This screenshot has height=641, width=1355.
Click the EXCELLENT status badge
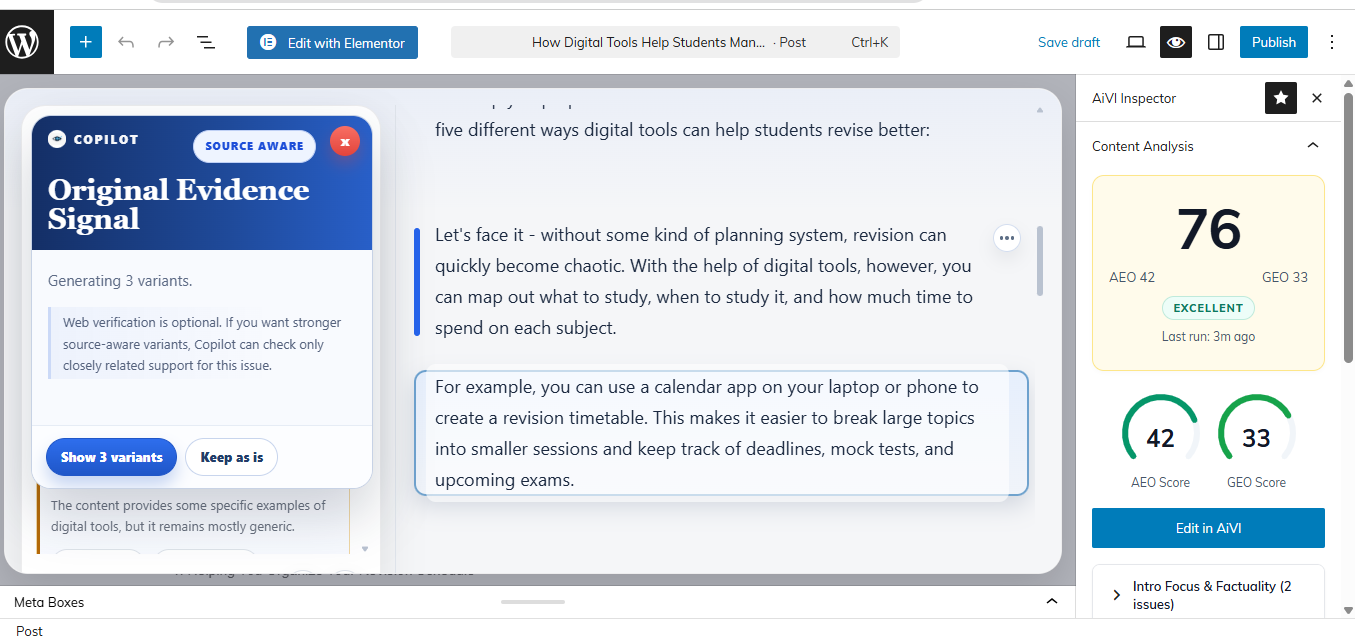[x=1208, y=308]
